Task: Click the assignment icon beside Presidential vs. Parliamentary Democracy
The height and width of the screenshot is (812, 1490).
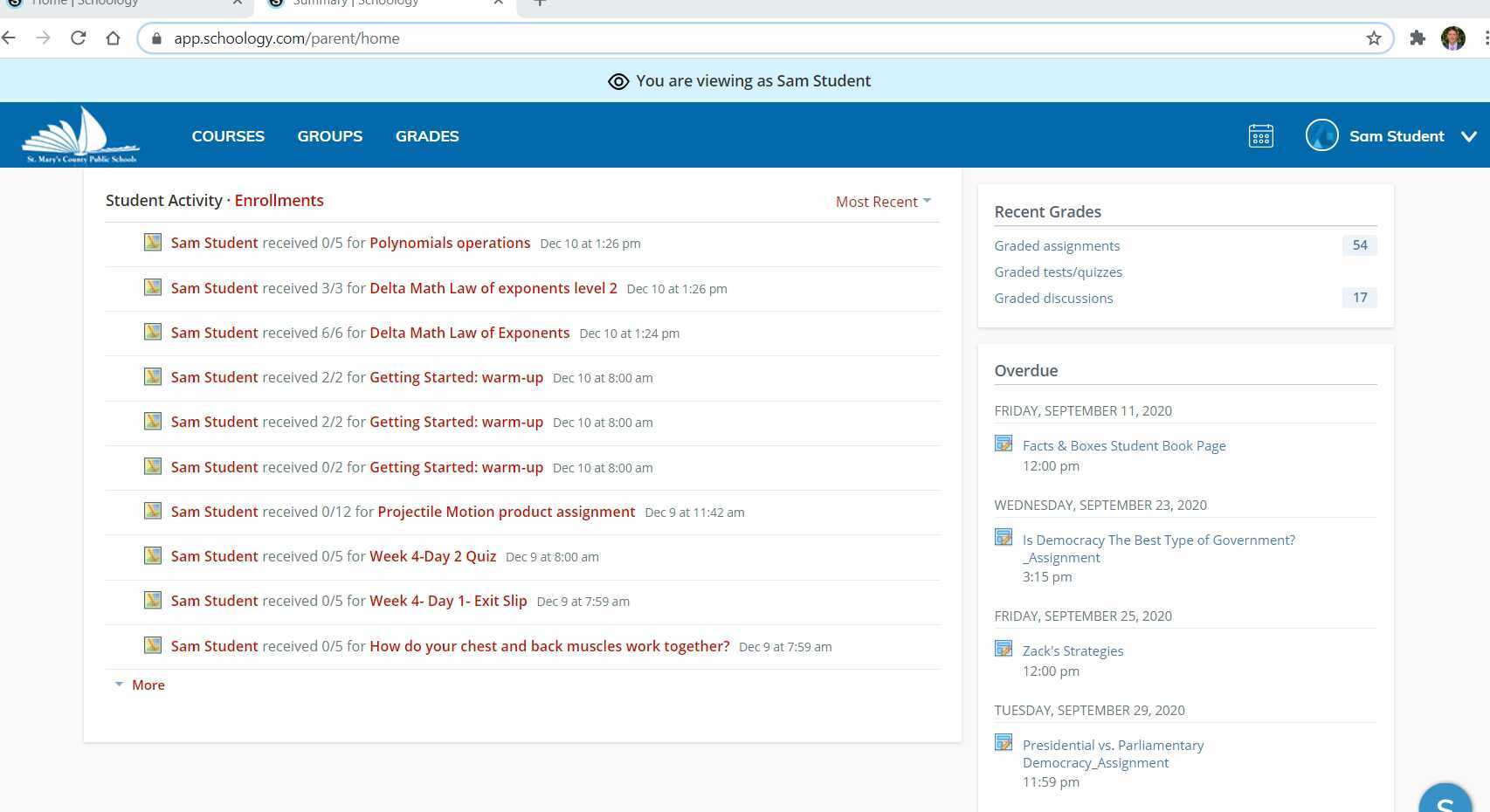Action: click(1003, 743)
